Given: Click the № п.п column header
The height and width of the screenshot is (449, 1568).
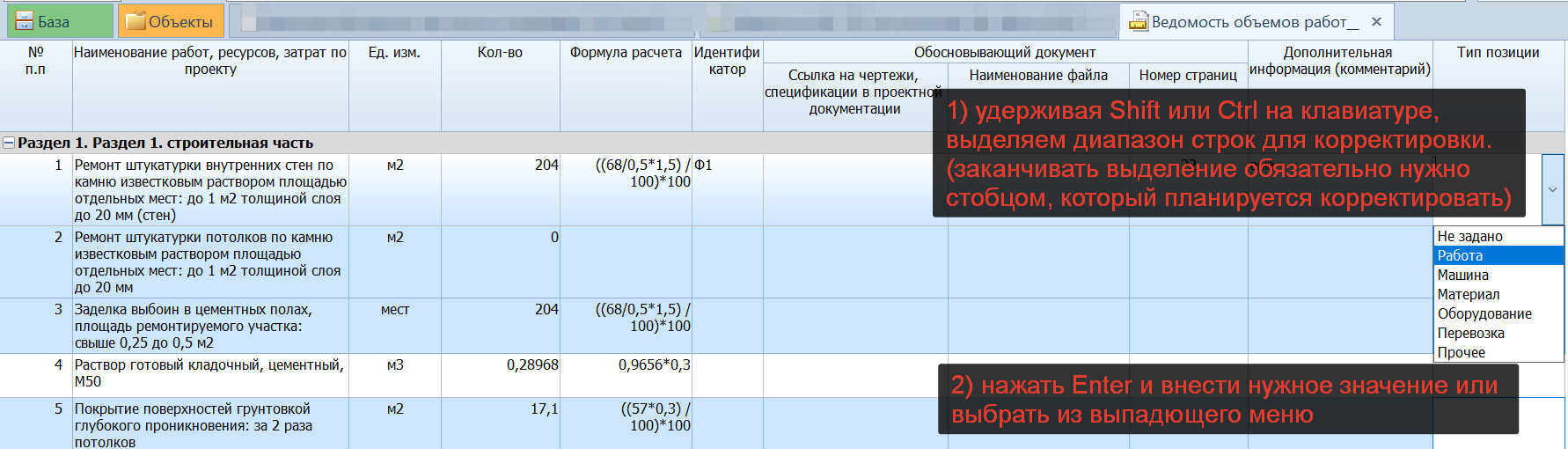Looking at the screenshot, I should point(36,85).
